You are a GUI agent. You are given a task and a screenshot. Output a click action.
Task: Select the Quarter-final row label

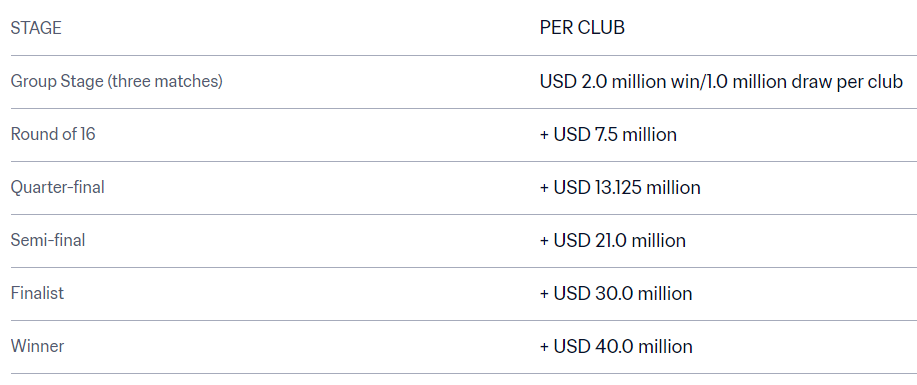(57, 187)
